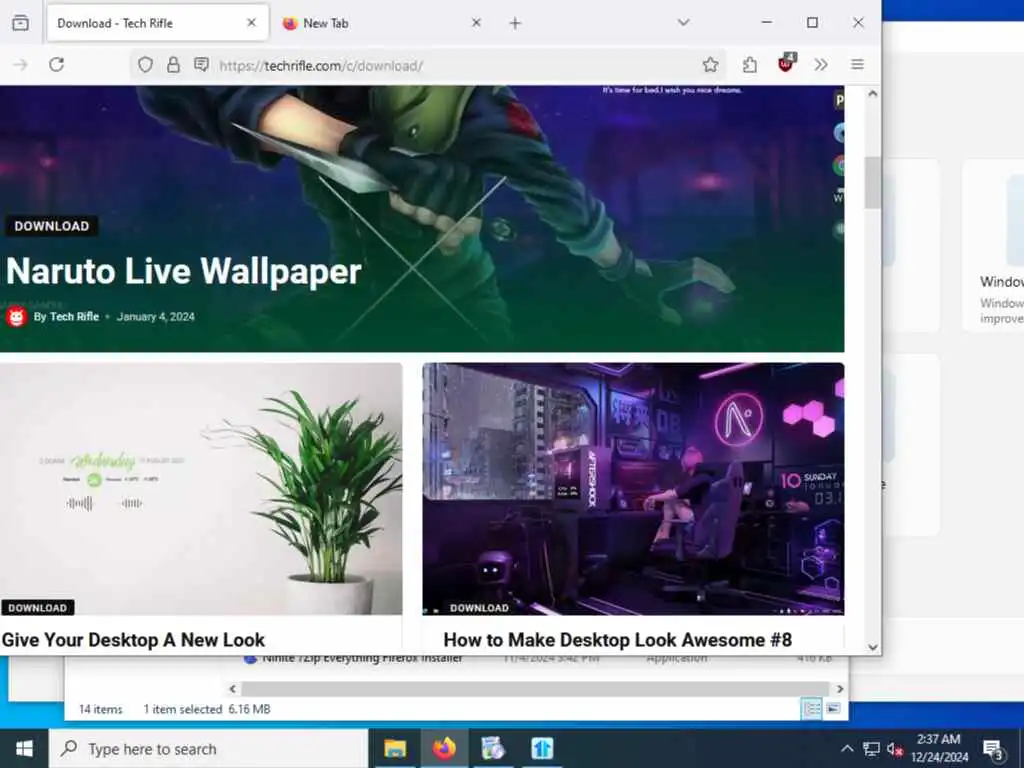List all tabs dropdown arrow
The image size is (1024, 768).
(684, 23)
